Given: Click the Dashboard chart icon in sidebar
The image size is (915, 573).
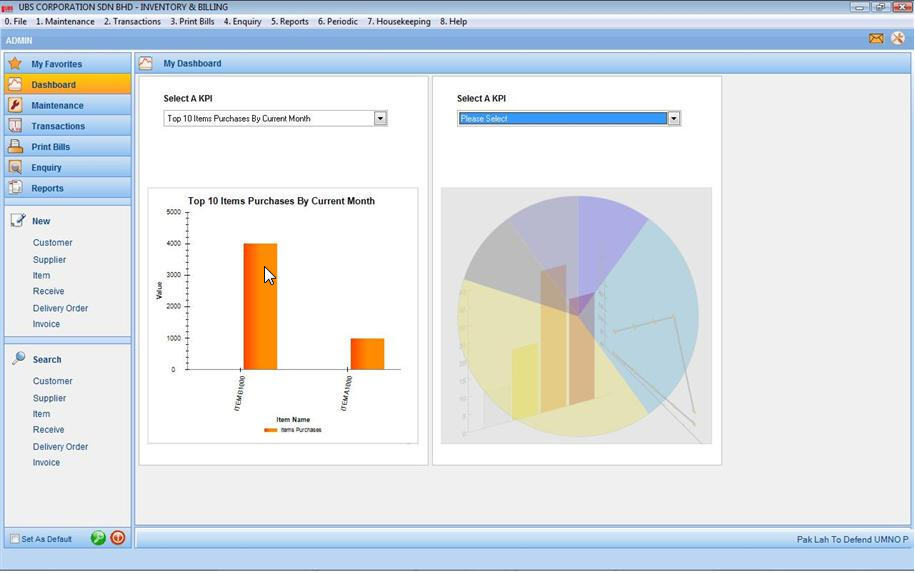Looking at the screenshot, I should (x=15, y=84).
